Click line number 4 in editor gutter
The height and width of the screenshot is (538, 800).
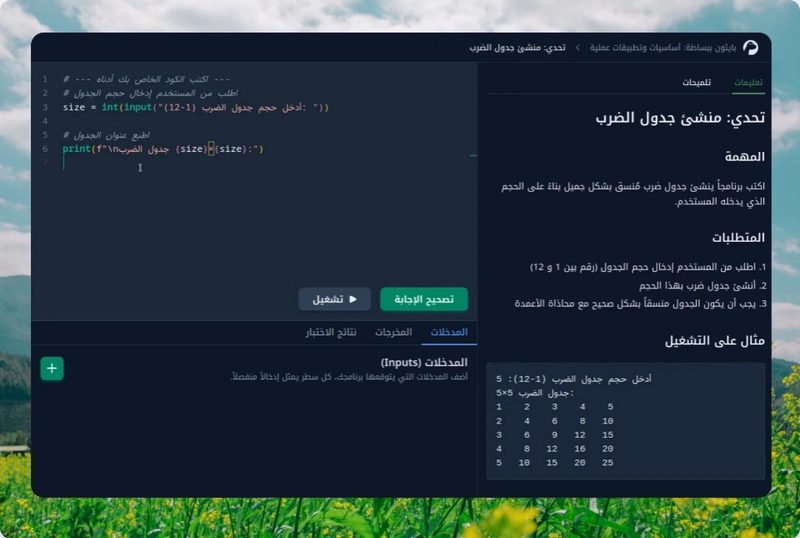[45, 121]
